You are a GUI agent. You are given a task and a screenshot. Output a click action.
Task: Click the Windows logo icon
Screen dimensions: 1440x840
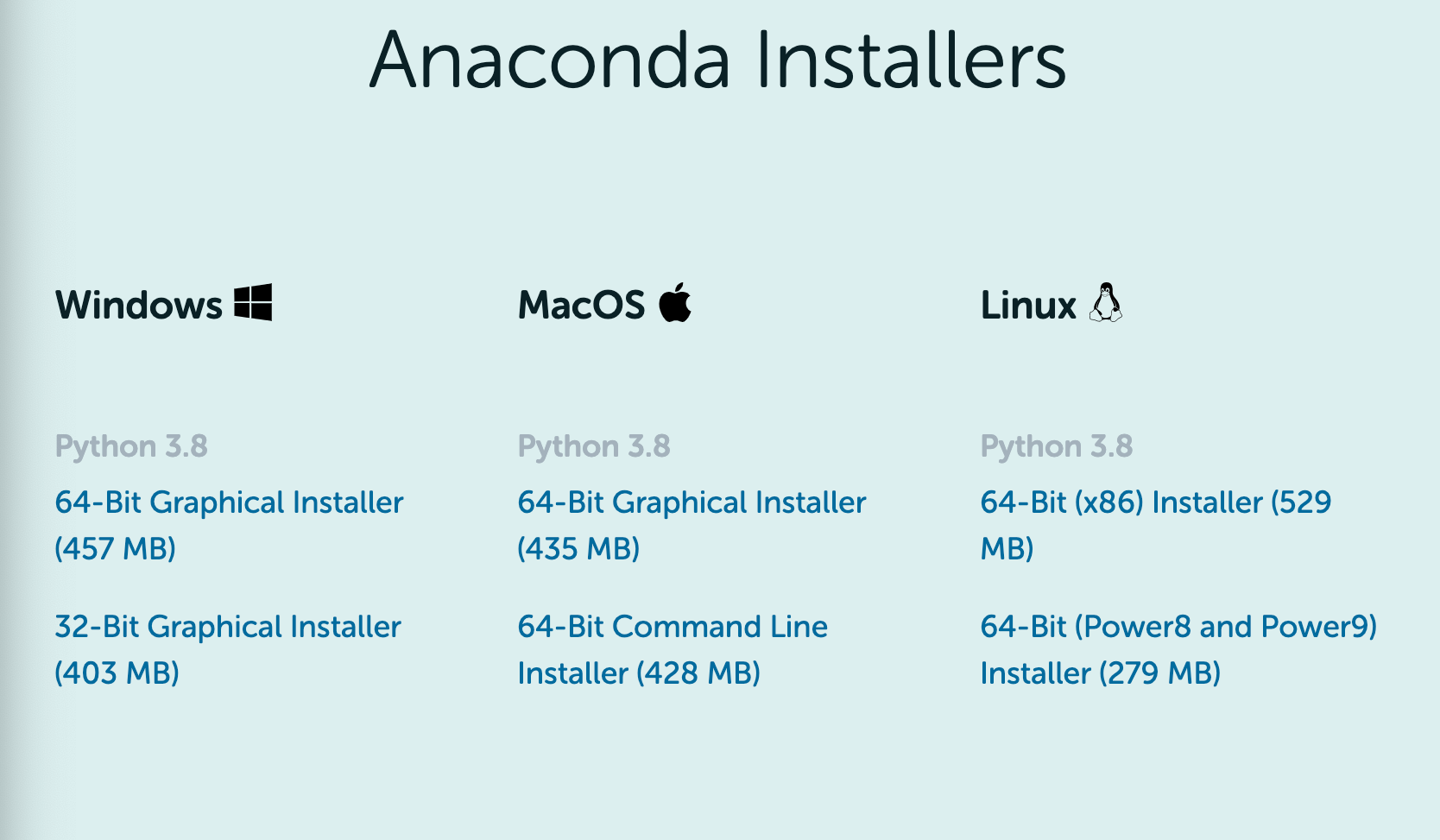(253, 303)
